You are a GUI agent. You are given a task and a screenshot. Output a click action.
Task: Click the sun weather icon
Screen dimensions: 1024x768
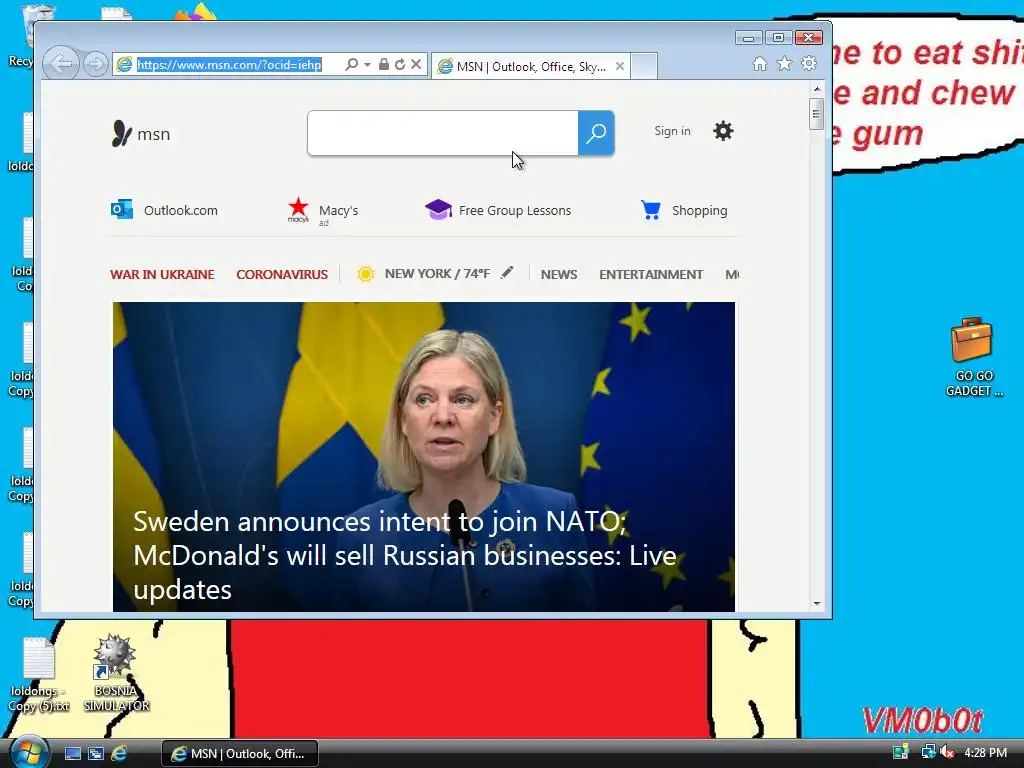tap(366, 274)
